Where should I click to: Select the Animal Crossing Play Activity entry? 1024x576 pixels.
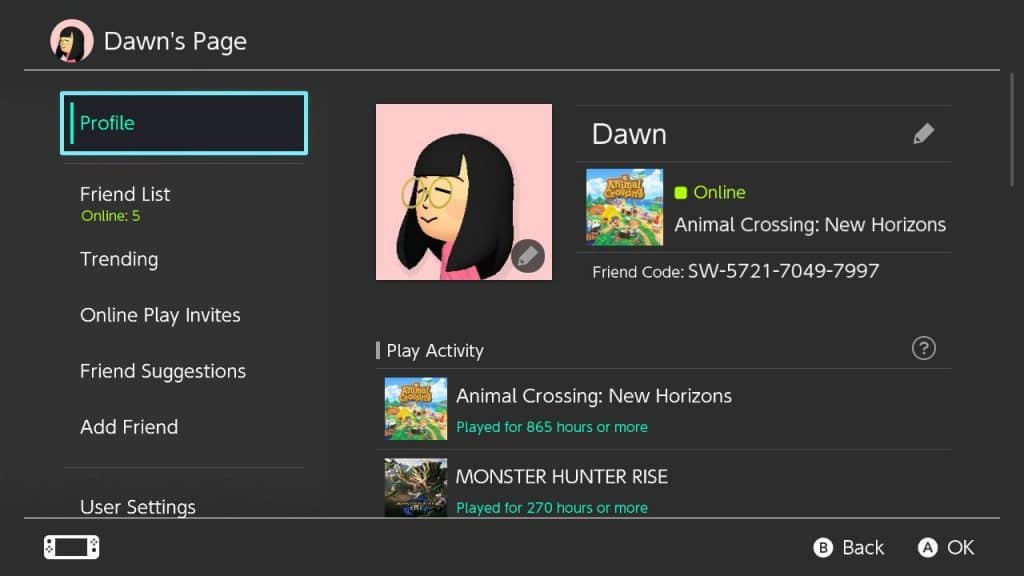coord(592,407)
